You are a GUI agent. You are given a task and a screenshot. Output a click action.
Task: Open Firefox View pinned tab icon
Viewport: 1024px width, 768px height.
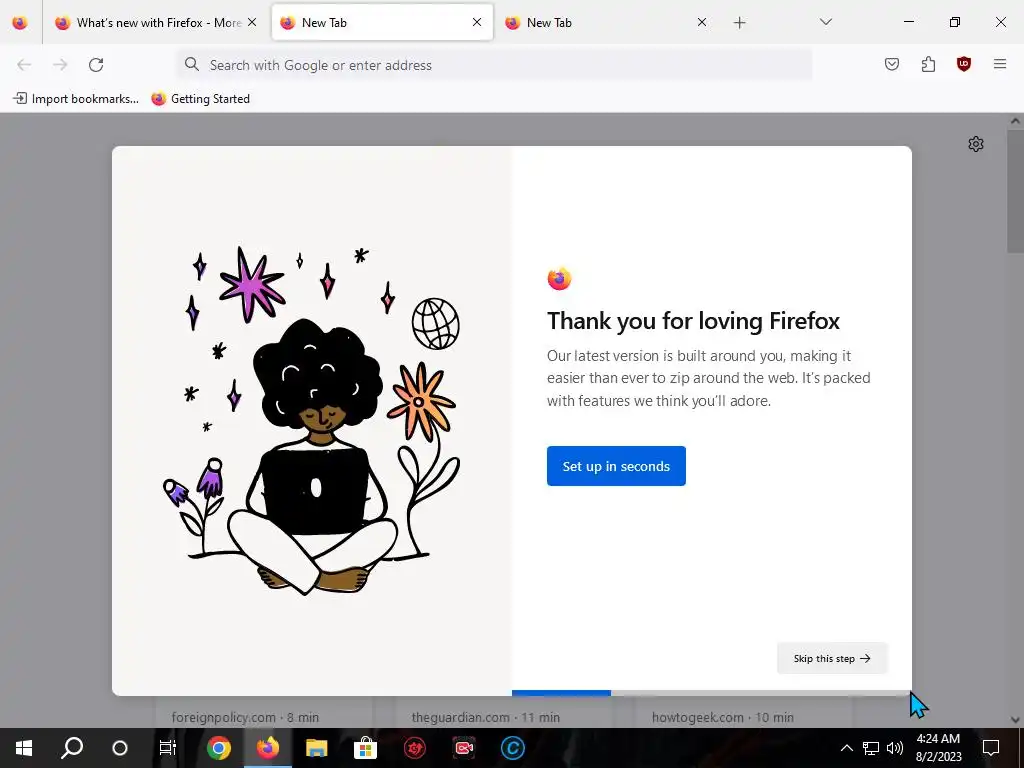coord(20,23)
